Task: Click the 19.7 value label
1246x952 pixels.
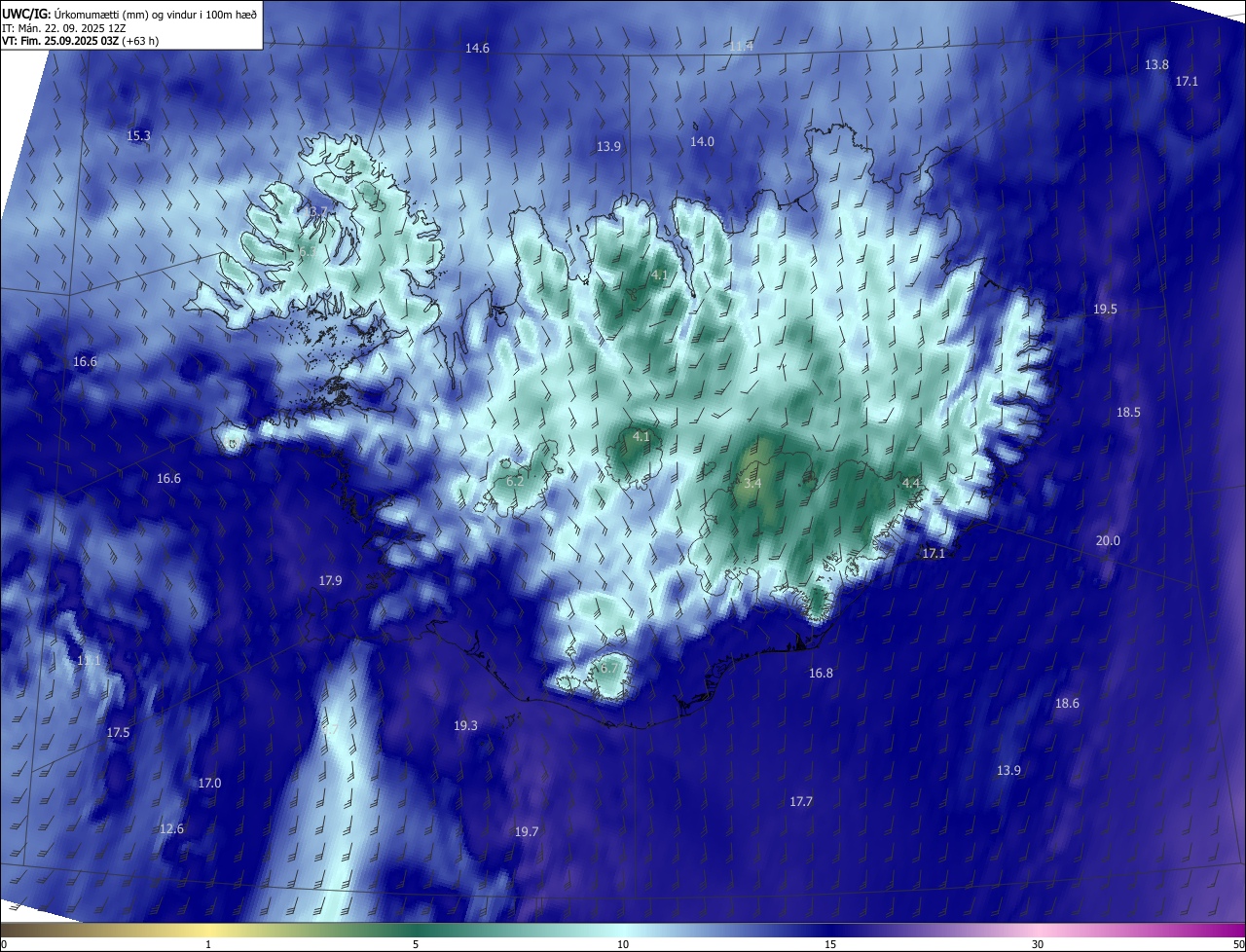Action: (526, 831)
